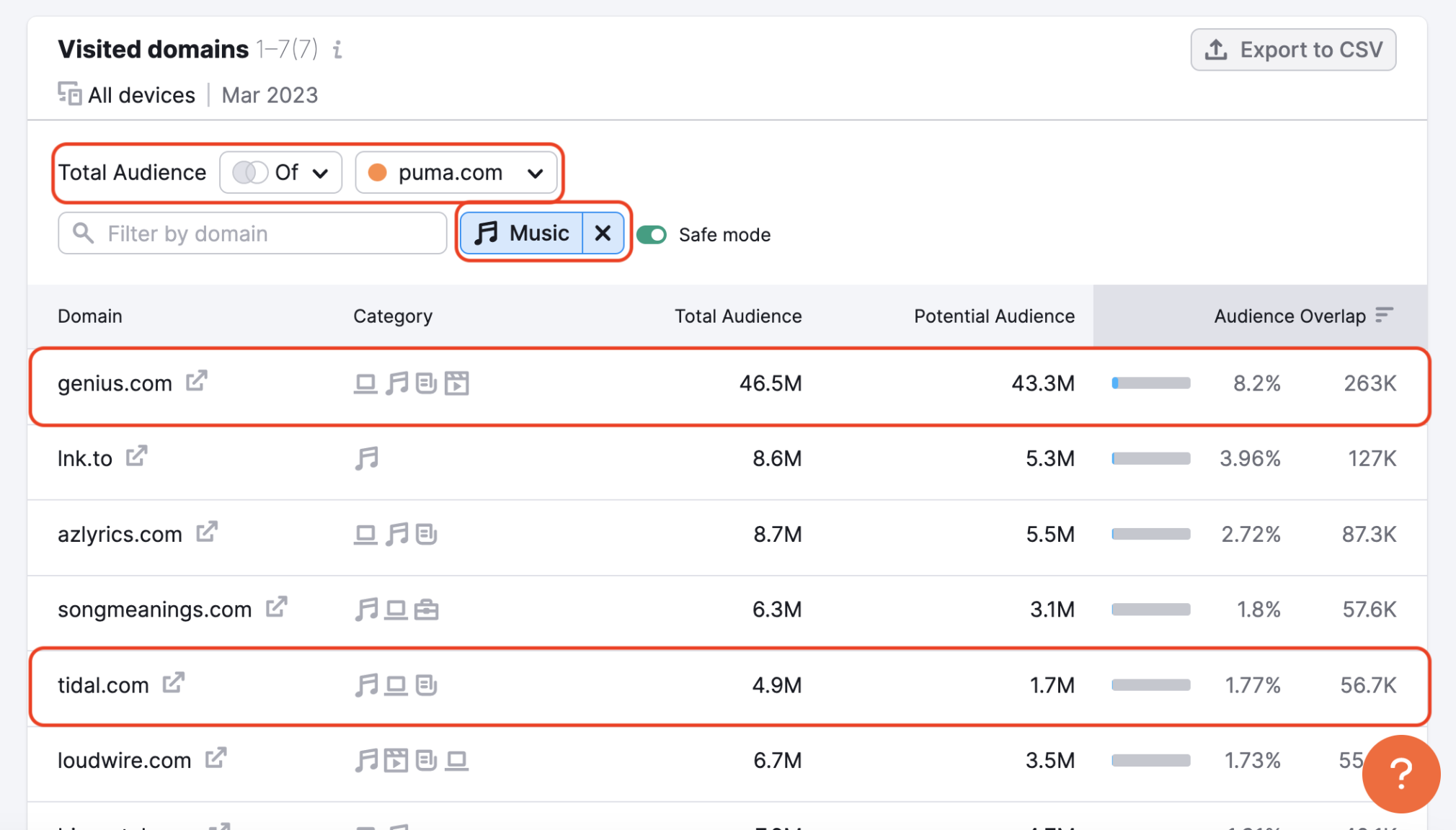
Task: Open the 'Of' audience relation dropdown
Action: [280, 172]
